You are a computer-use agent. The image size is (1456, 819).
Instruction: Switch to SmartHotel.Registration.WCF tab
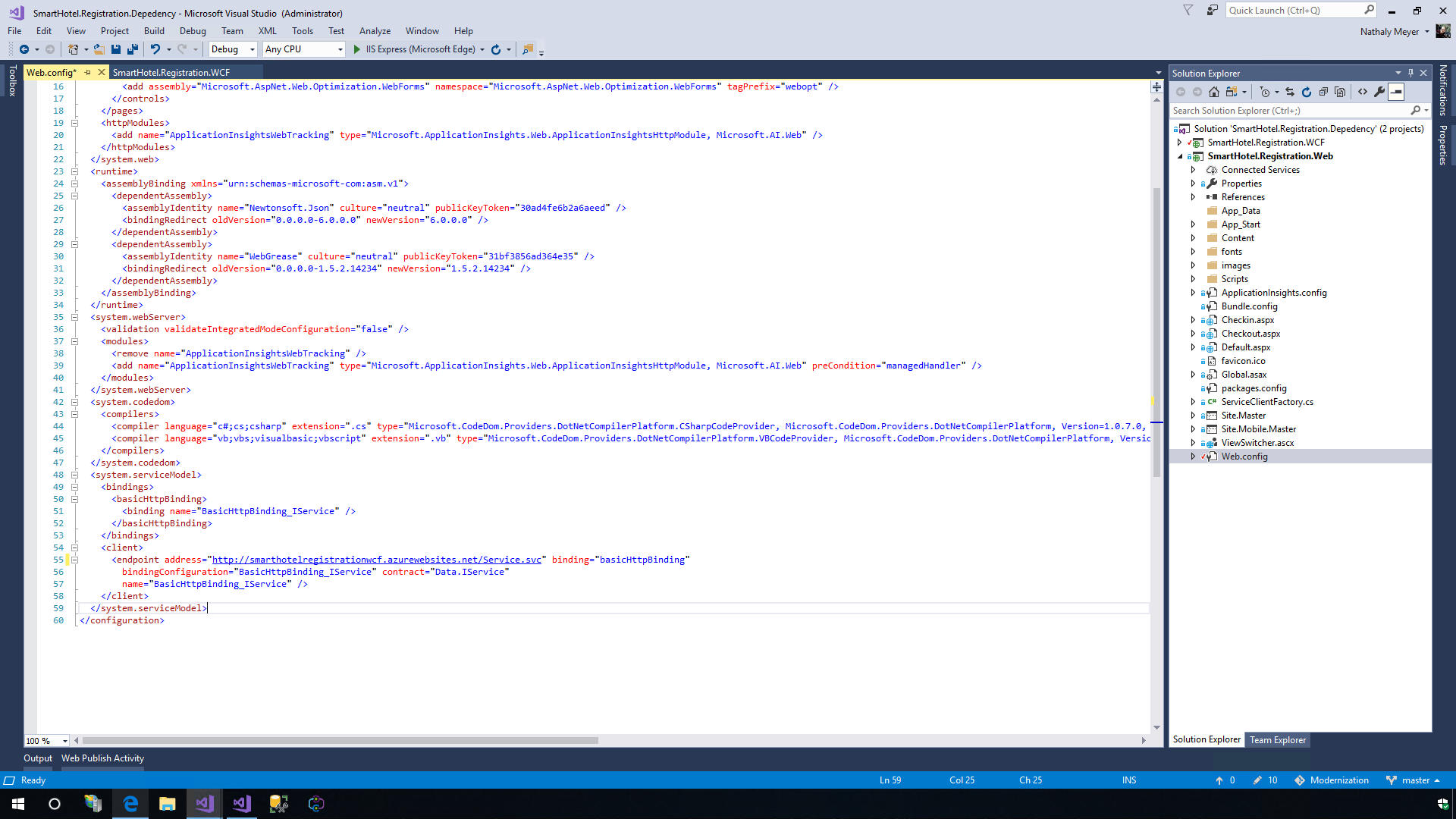coord(171,73)
